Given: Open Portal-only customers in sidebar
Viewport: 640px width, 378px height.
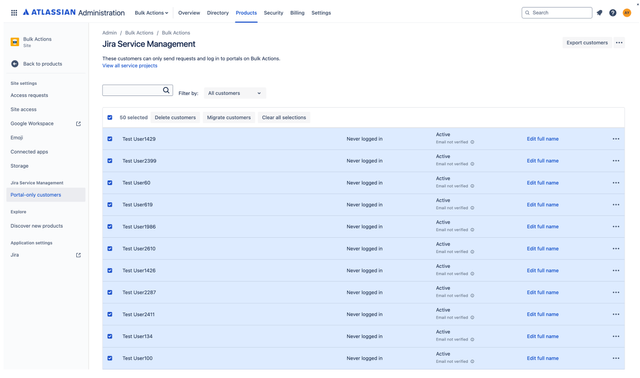Looking at the screenshot, I should click(x=46, y=195).
